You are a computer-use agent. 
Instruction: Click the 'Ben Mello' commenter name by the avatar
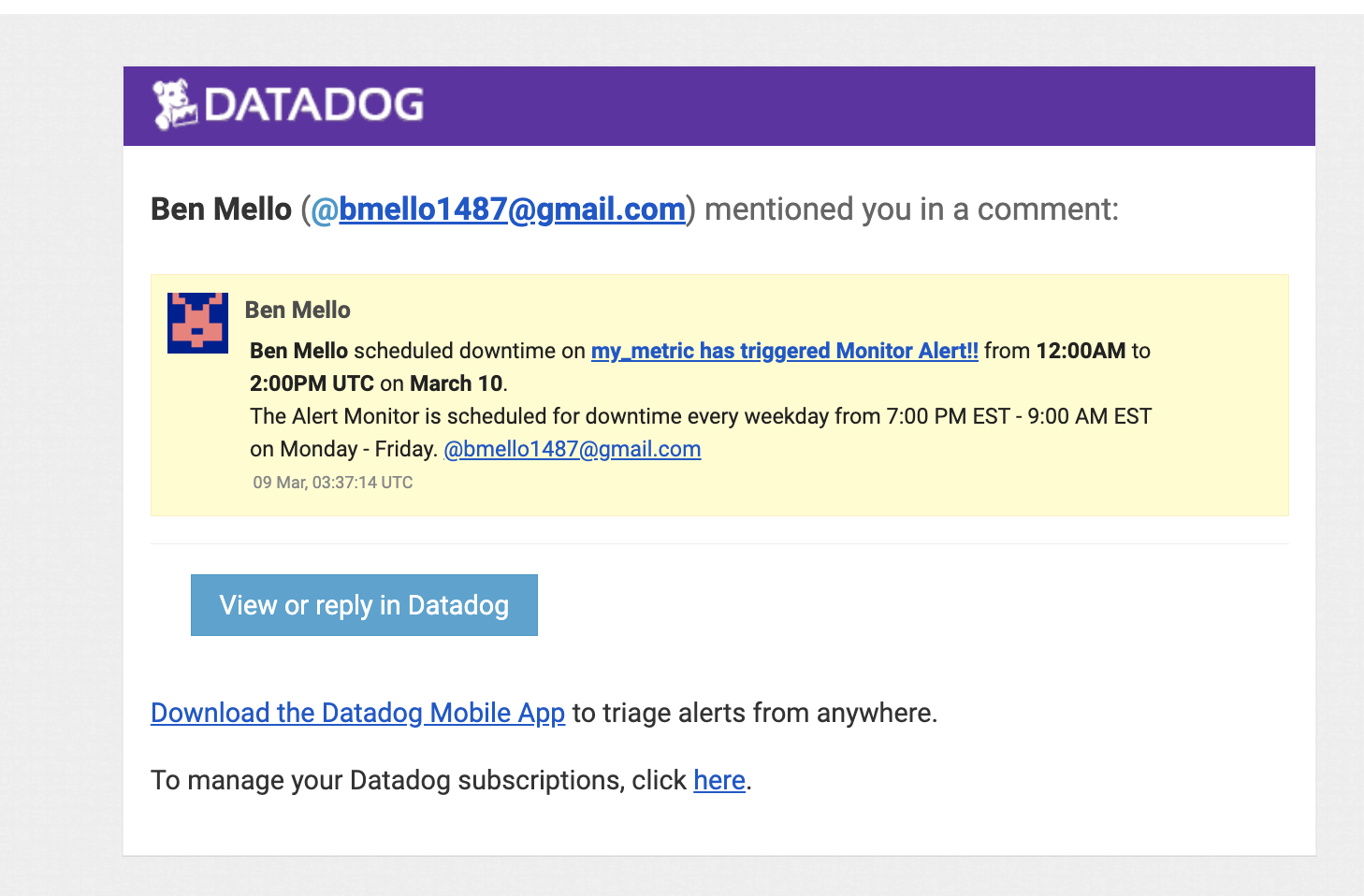pyautogui.click(x=297, y=310)
